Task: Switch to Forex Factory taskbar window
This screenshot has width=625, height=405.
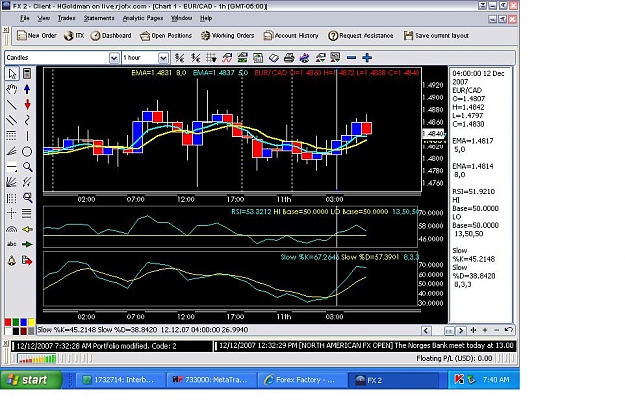Action: [301, 380]
